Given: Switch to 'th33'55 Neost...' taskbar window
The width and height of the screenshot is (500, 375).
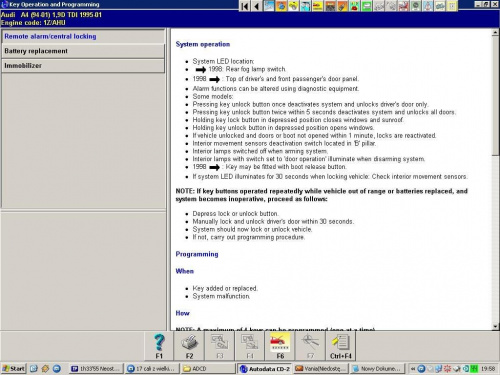Looking at the screenshot, I should point(96,369).
